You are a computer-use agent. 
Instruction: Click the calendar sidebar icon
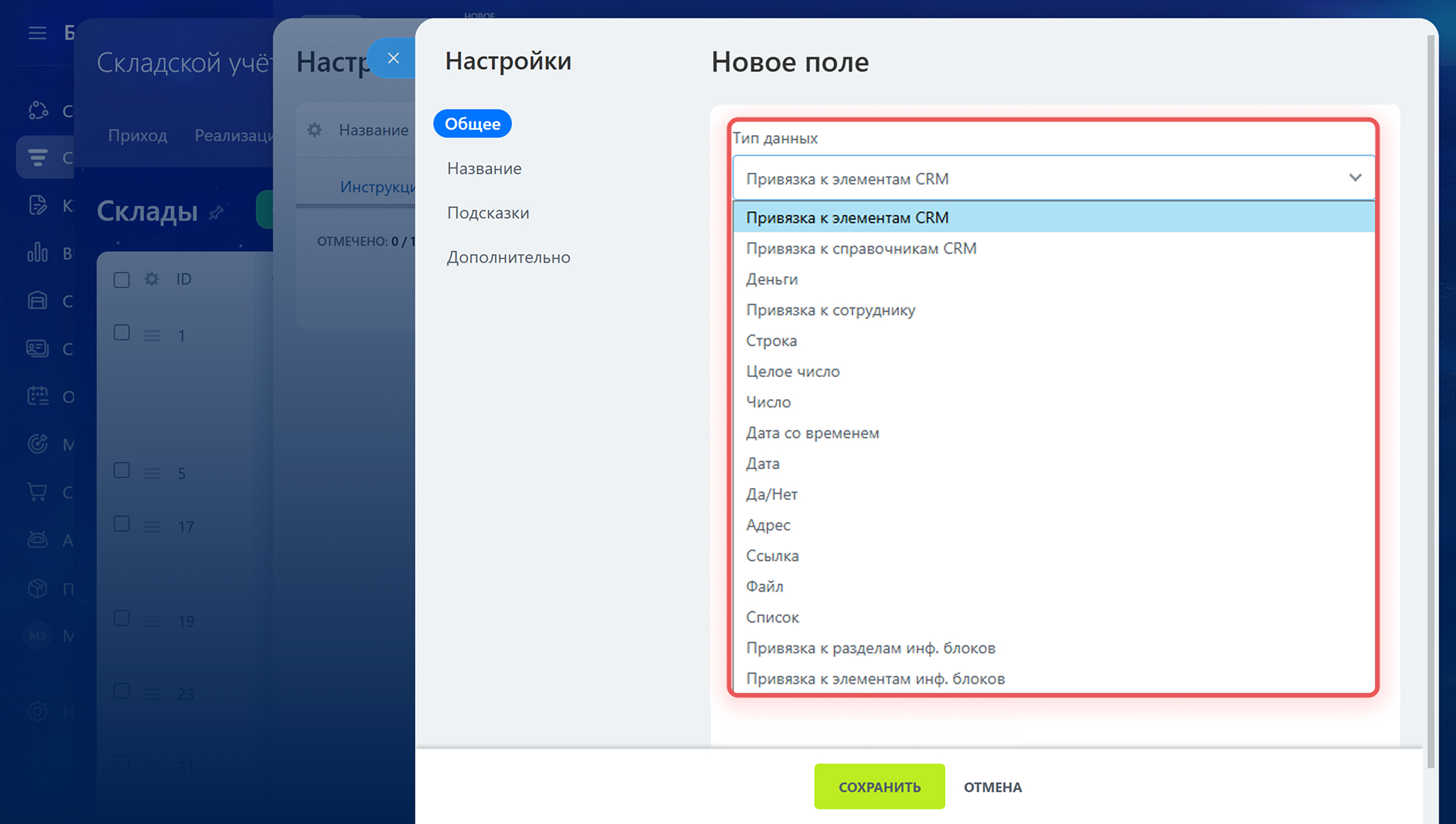[37, 396]
